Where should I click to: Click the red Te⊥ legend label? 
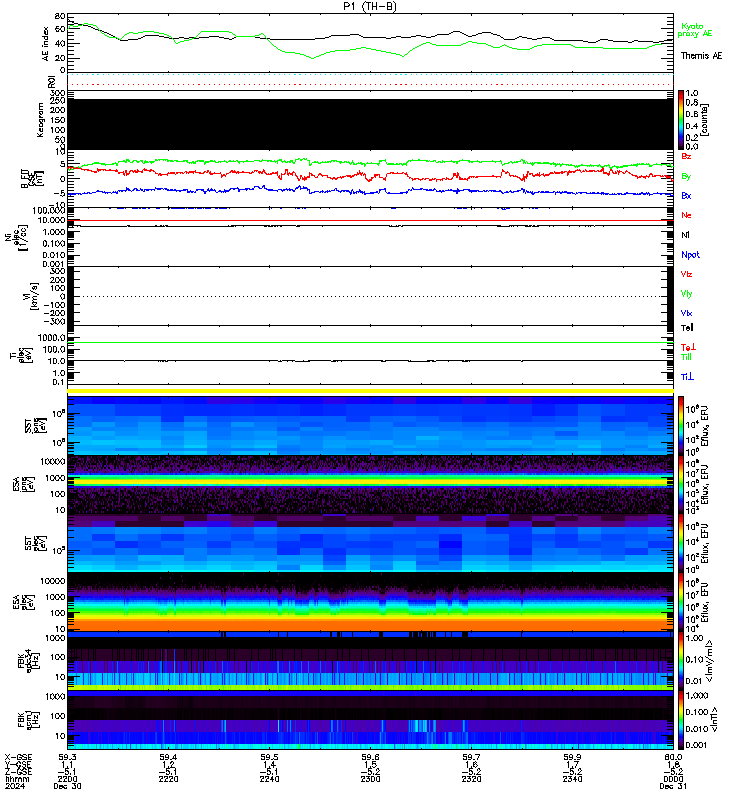point(688,347)
